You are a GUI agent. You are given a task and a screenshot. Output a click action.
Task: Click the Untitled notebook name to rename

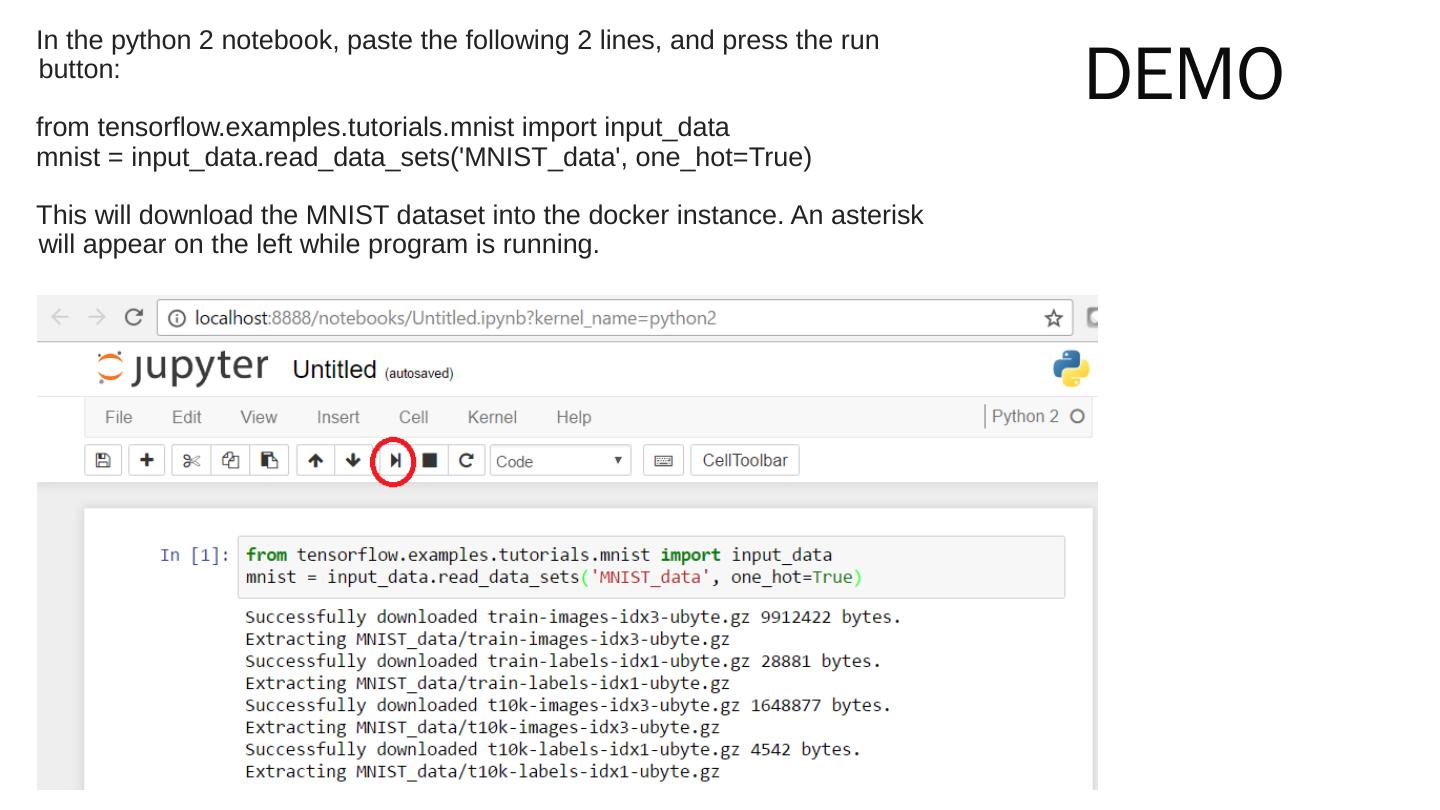[x=334, y=370]
